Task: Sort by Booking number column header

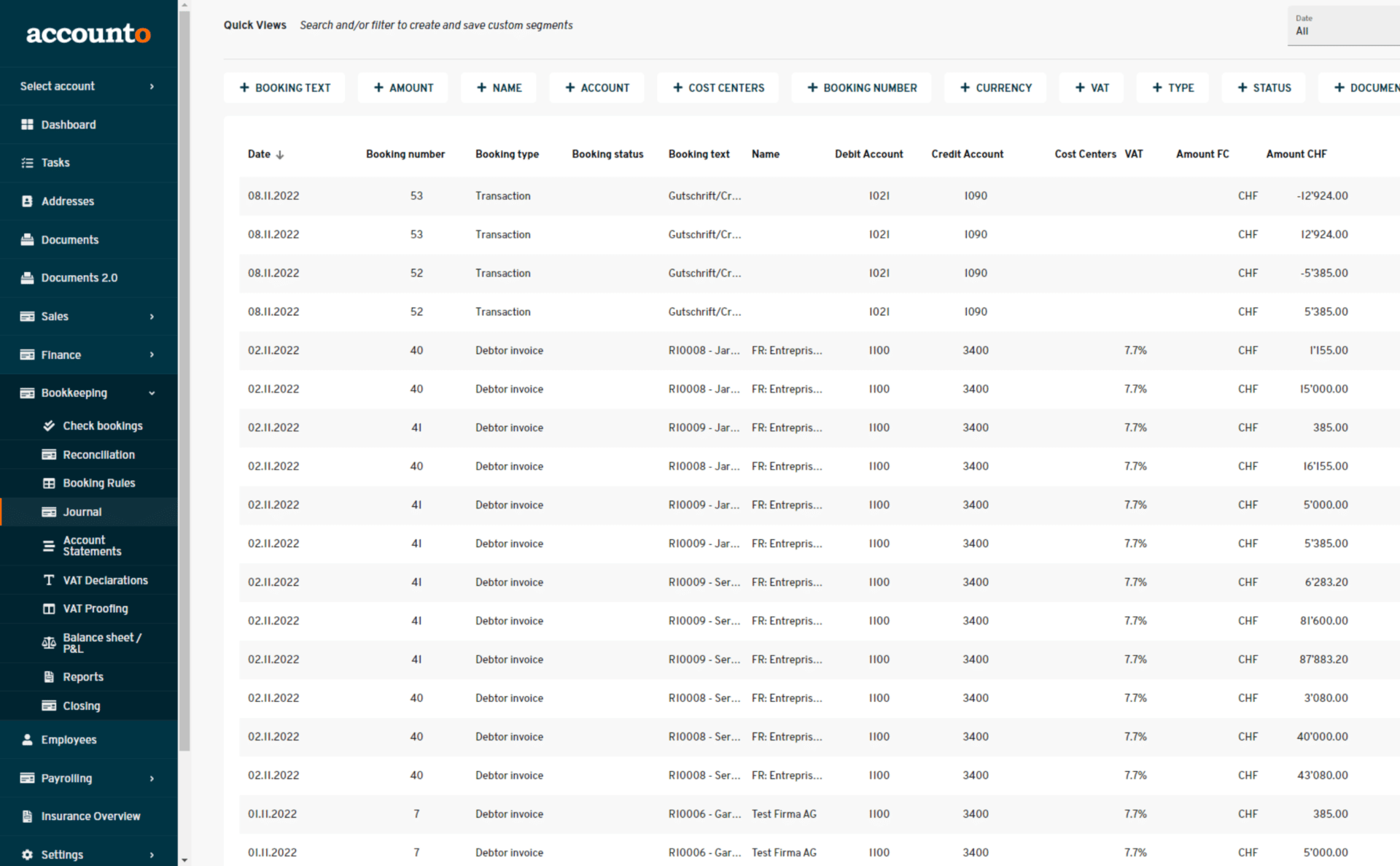Action: (x=405, y=154)
